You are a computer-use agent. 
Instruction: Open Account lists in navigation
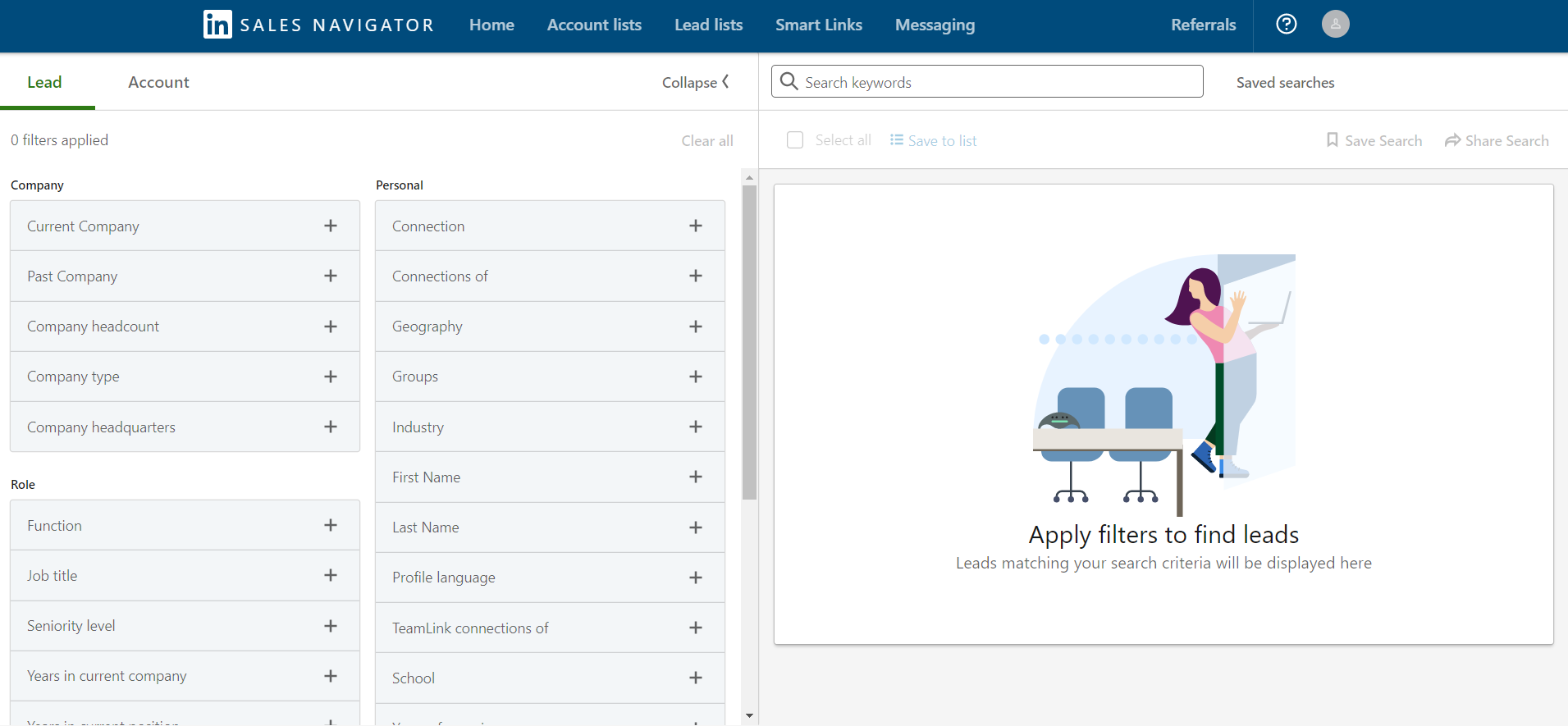[x=594, y=25]
